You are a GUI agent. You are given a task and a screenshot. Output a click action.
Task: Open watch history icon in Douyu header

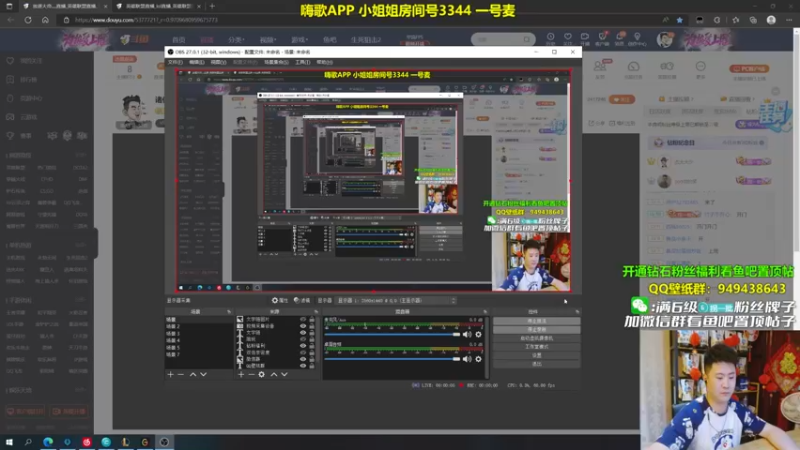[551, 39]
